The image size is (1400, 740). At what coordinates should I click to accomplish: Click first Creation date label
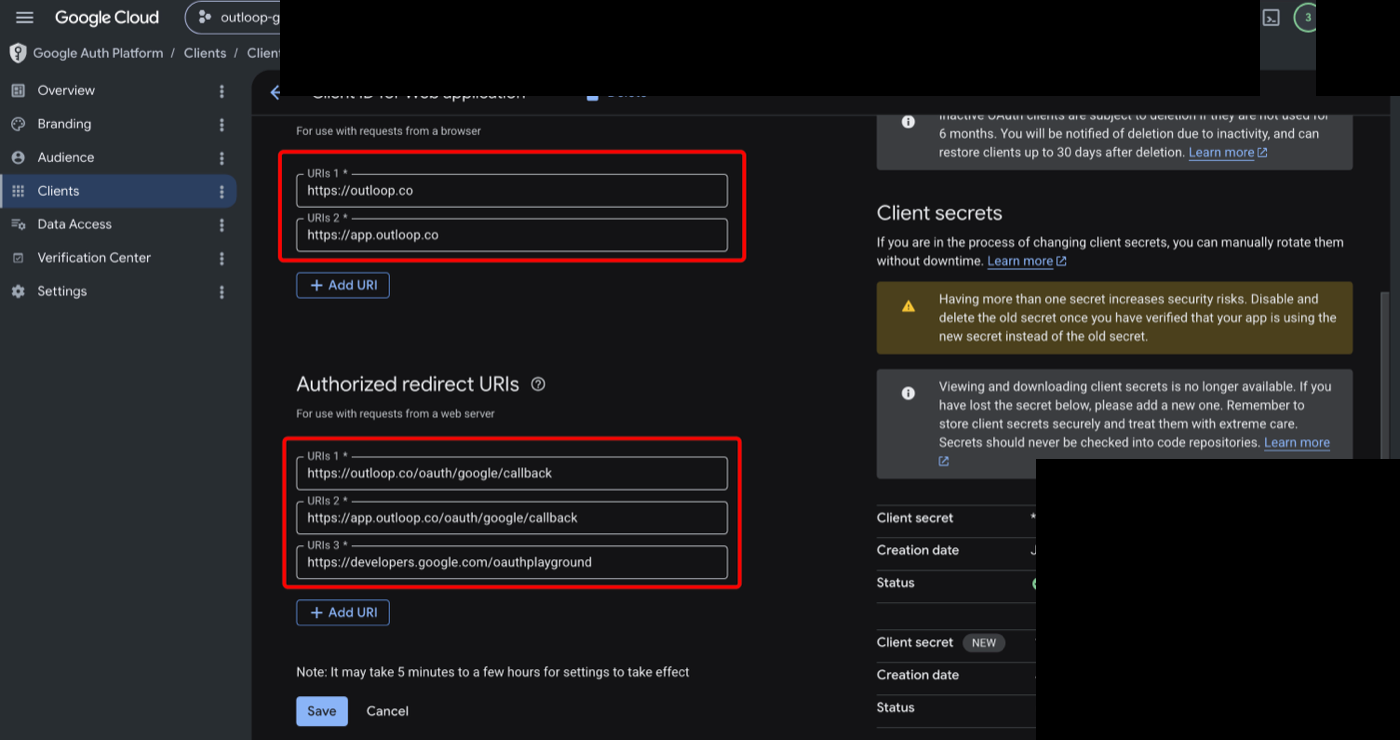(x=918, y=550)
